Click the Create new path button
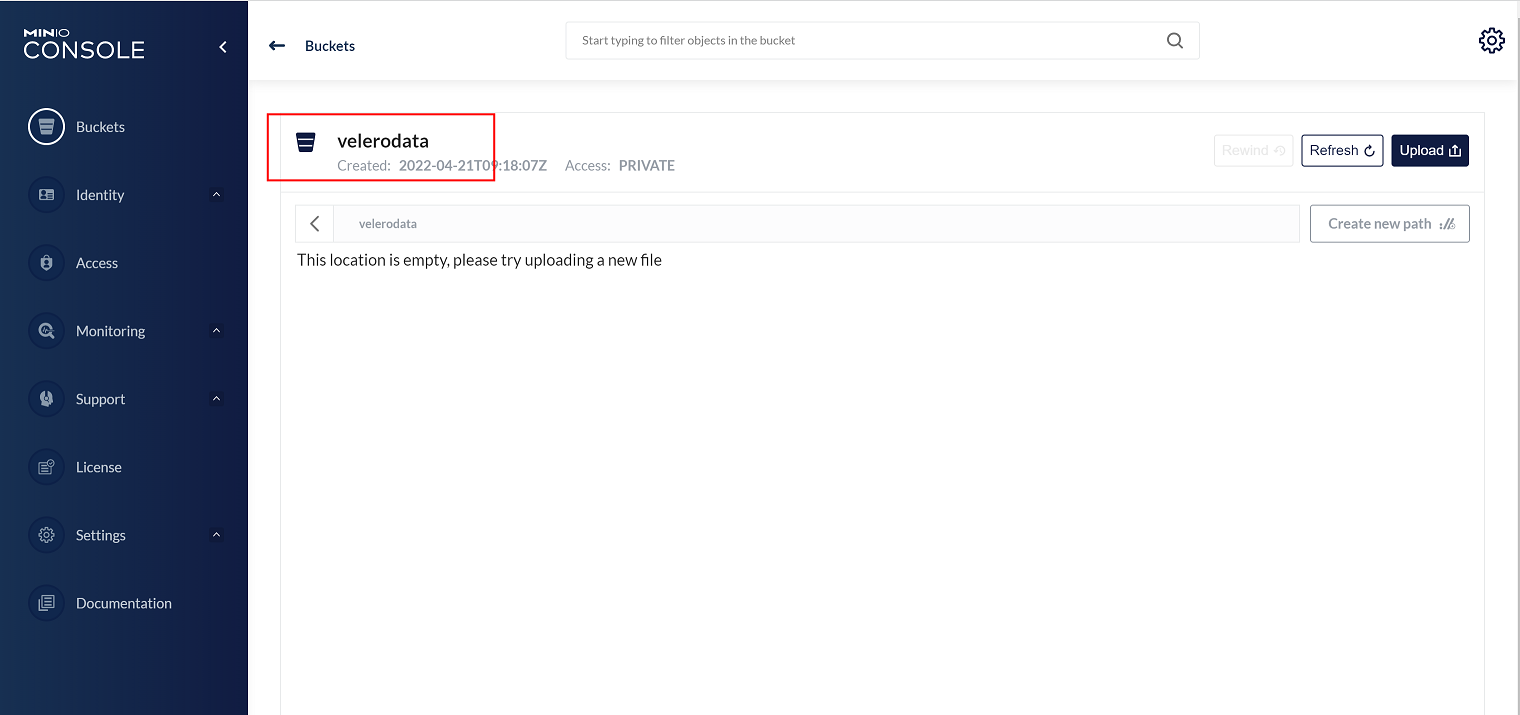Screen dimensions: 1520x715 [1389, 224]
